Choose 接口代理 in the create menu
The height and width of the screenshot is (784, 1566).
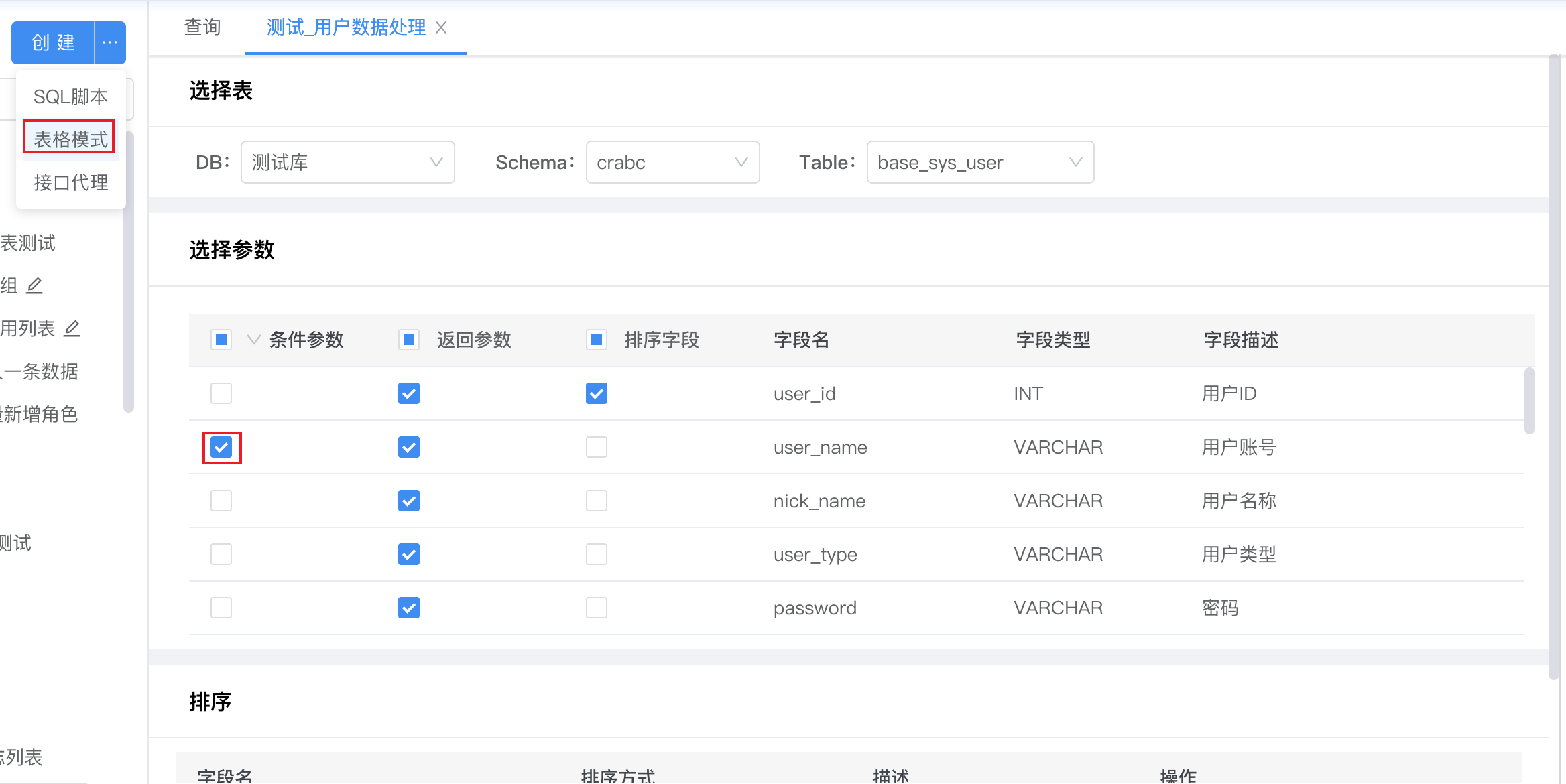(70, 182)
